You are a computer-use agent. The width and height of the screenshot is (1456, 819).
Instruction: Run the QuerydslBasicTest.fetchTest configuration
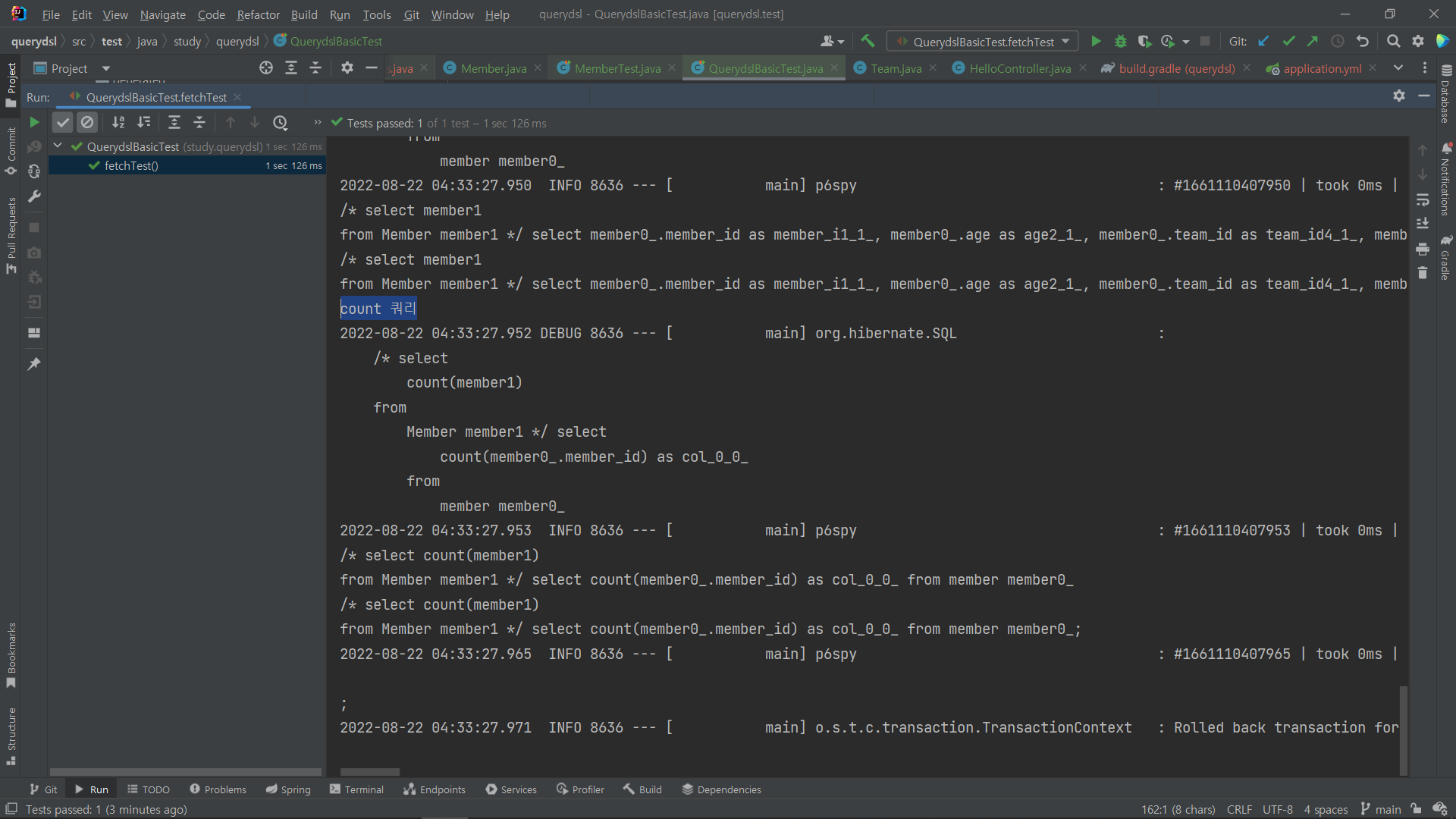pyautogui.click(x=1096, y=42)
